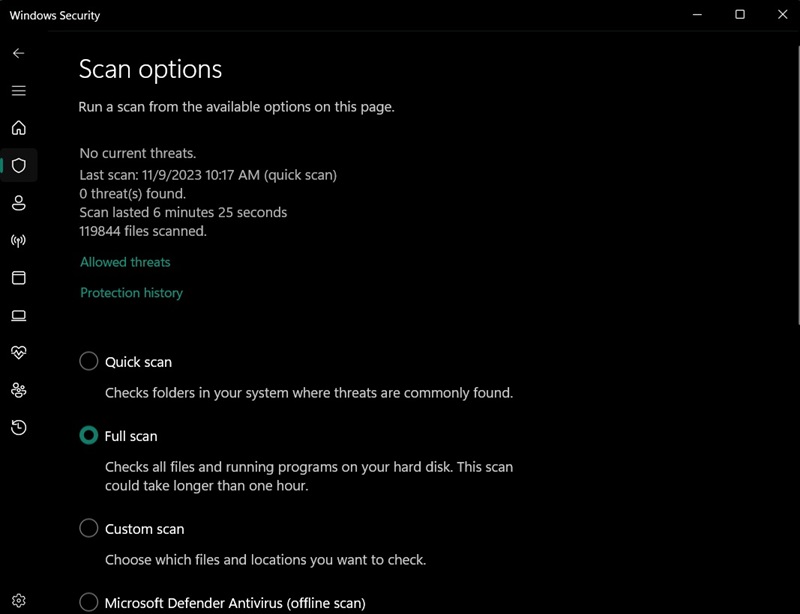
Task: Select the Virus & threat protection shield icon
Action: pyautogui.click(x=18, y=166)
